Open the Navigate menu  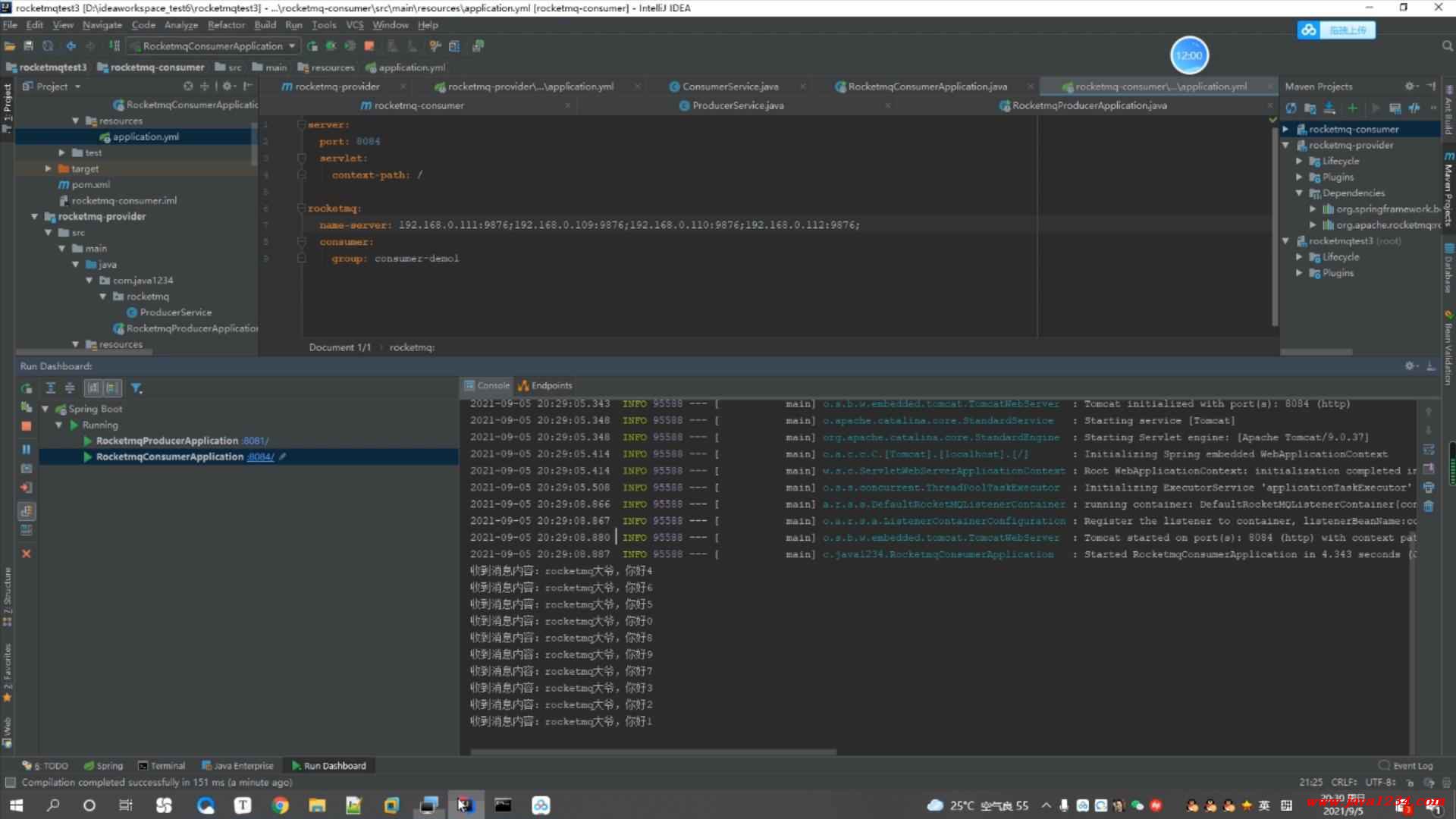[102, 25]
